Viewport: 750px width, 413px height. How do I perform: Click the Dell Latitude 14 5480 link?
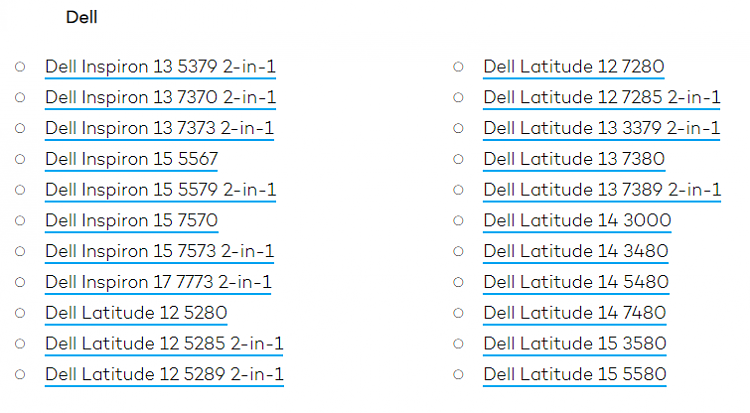point(576,282)
